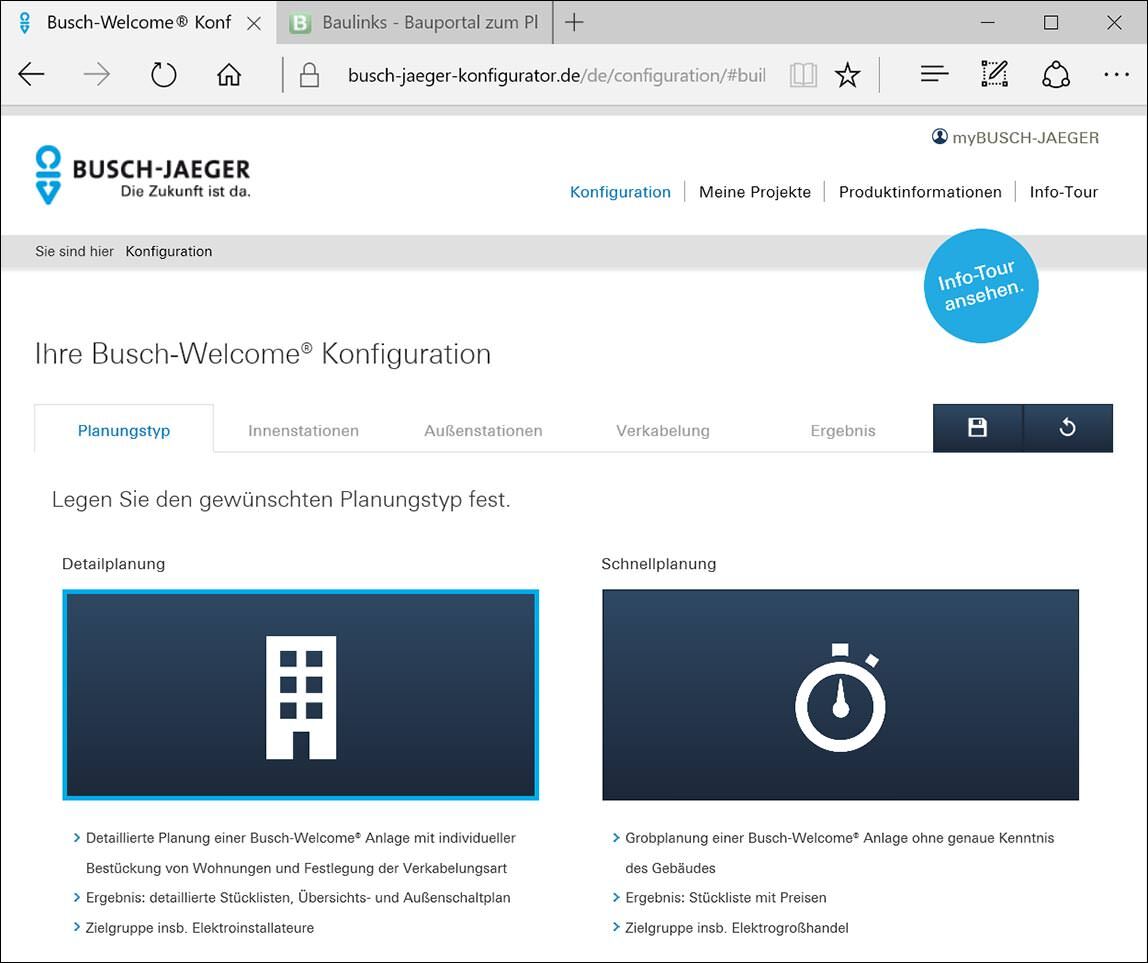Open reading view book icon

803,75
